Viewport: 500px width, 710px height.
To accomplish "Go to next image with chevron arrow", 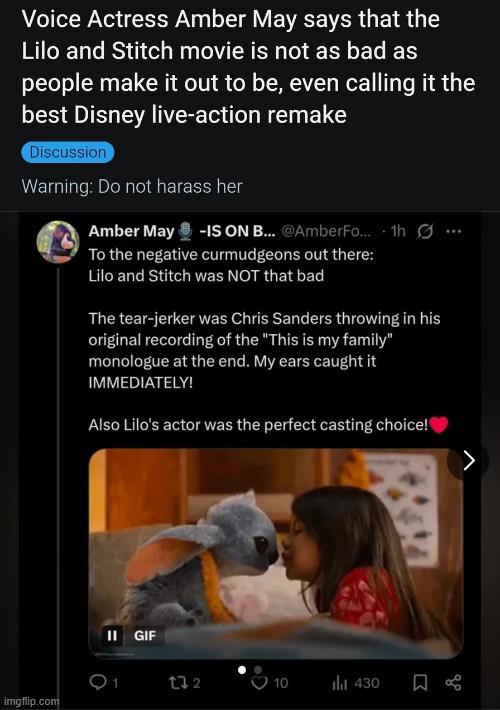I will tap(468, 461).
